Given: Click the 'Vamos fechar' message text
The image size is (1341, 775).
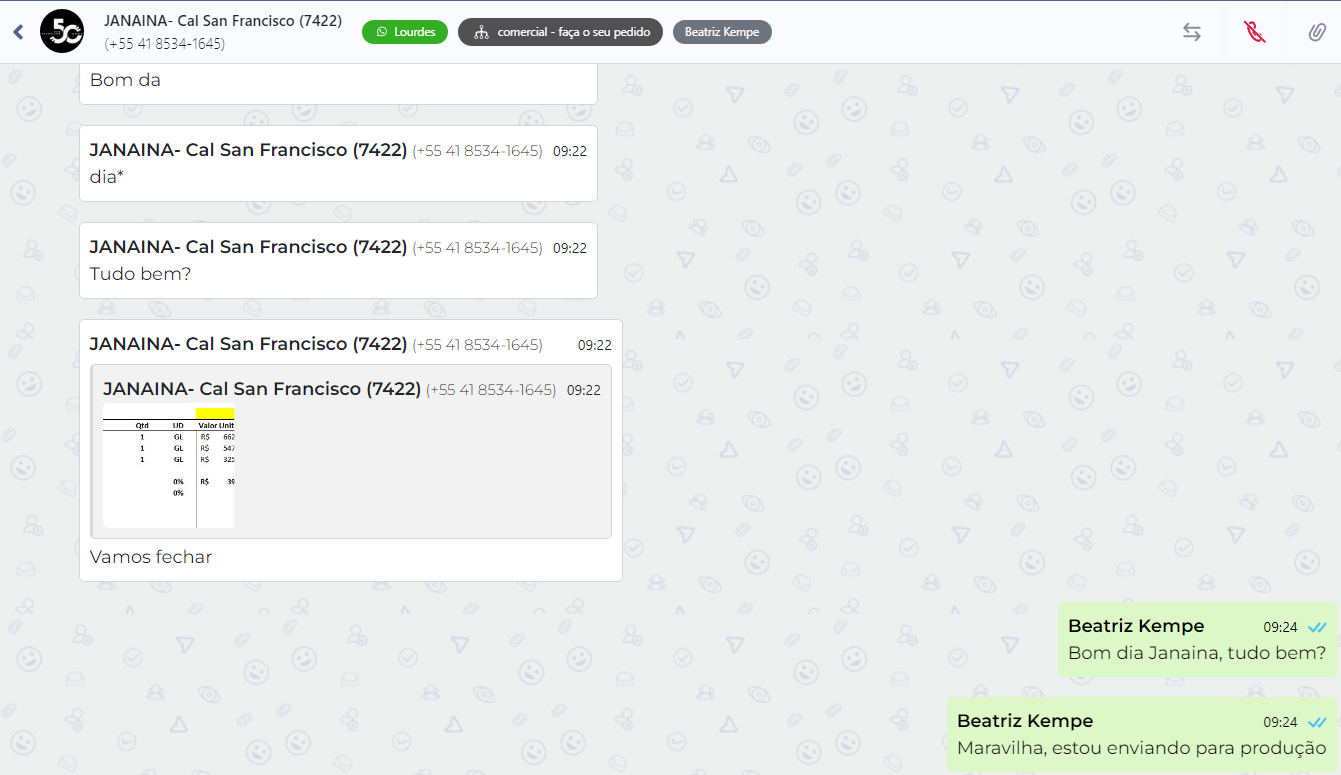Looking at the screenshot, I should coord(151,557).
